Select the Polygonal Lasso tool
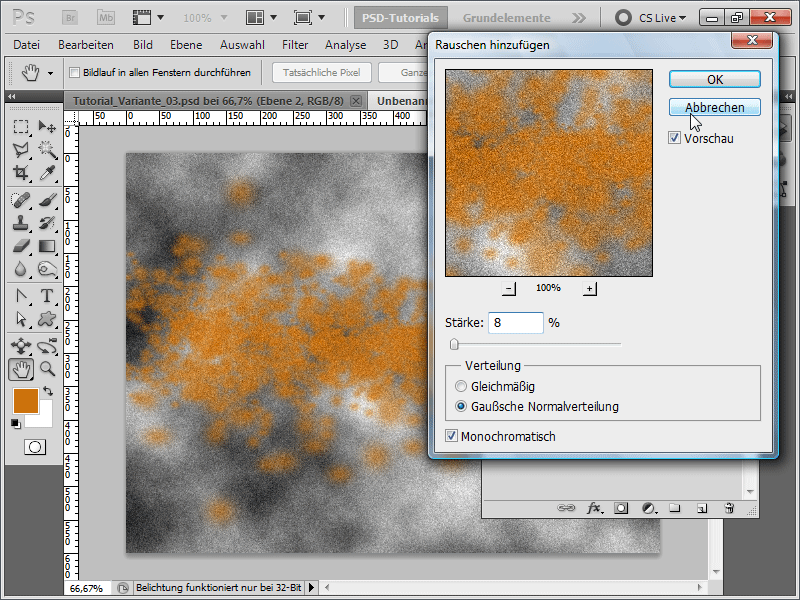The width and height of the screenshot is (800, 600). [21, 149]
